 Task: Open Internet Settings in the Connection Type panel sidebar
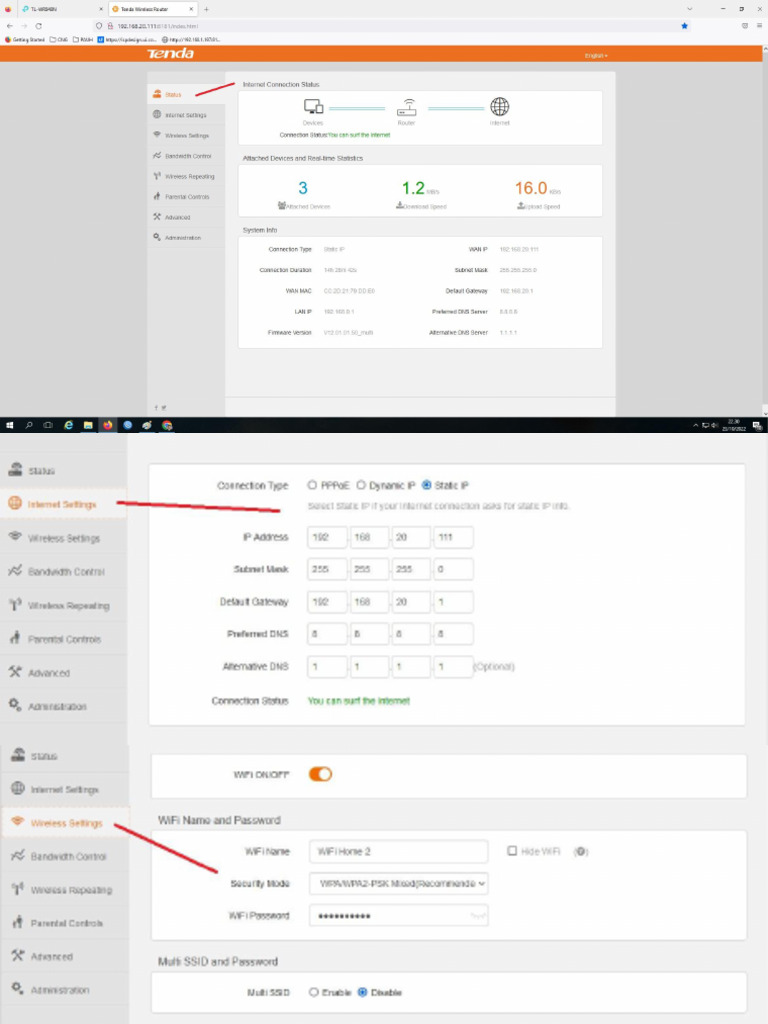click(63, 504)
